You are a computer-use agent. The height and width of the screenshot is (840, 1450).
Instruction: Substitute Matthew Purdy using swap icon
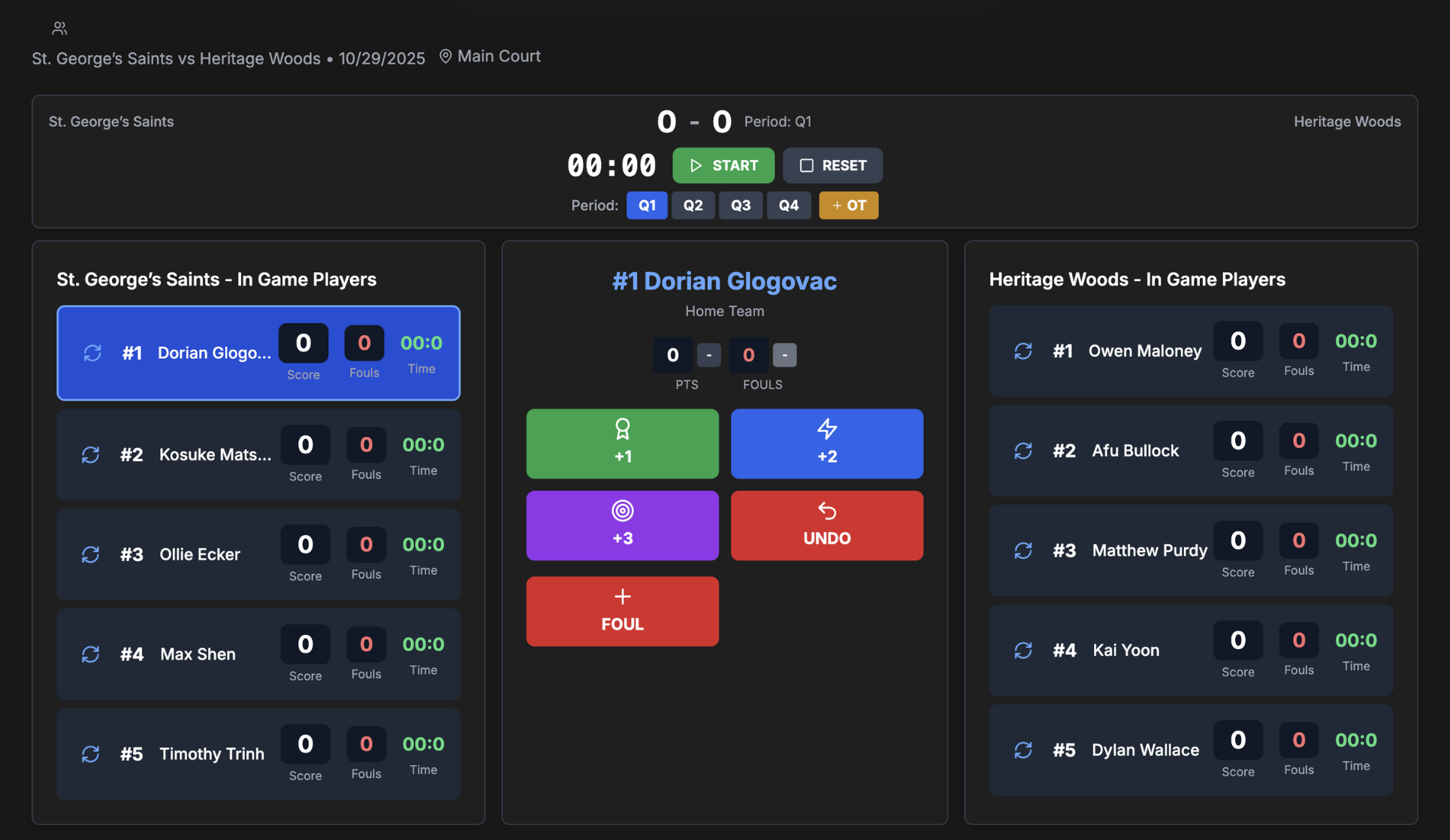[x=1023, y=551]
